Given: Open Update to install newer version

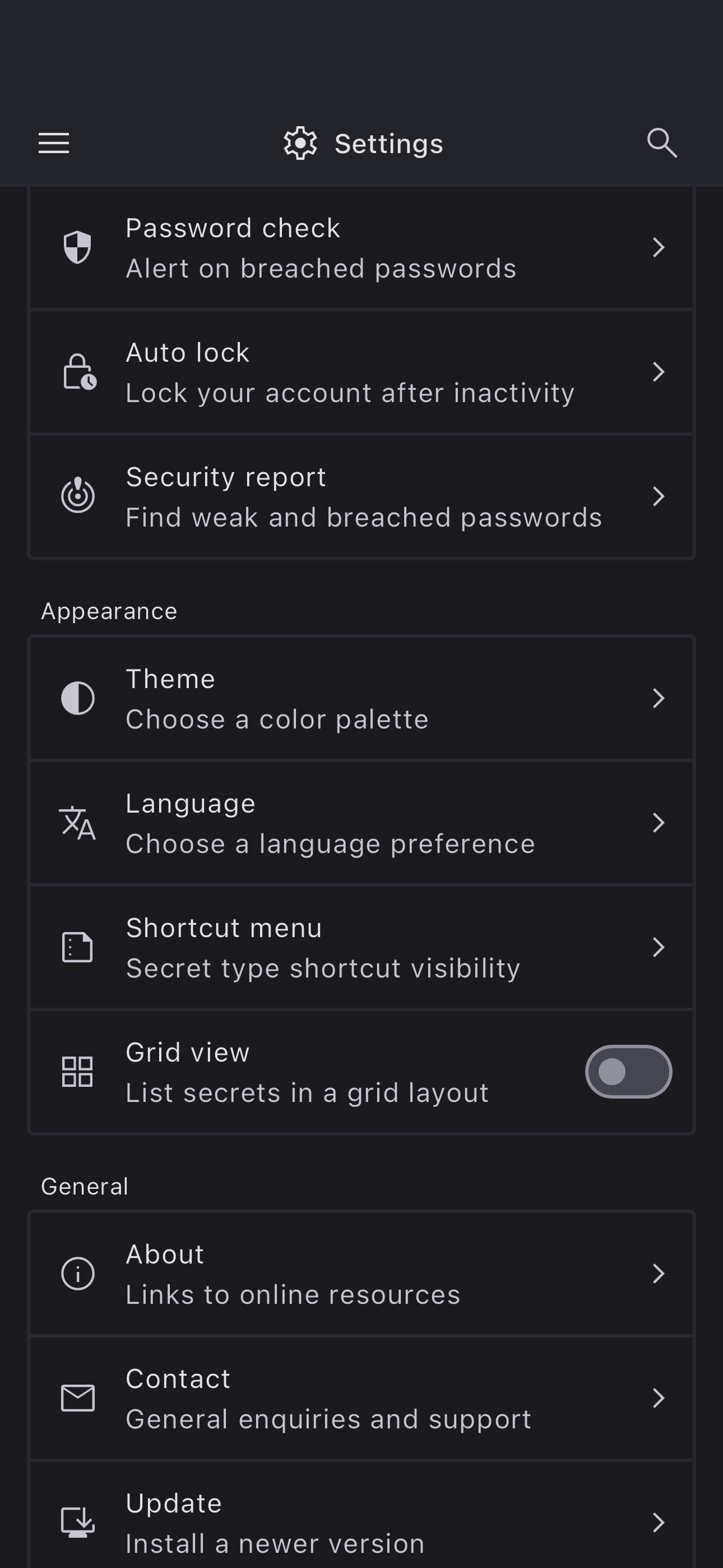Looking at the screenshot, I should click(x=275, y=1522).
